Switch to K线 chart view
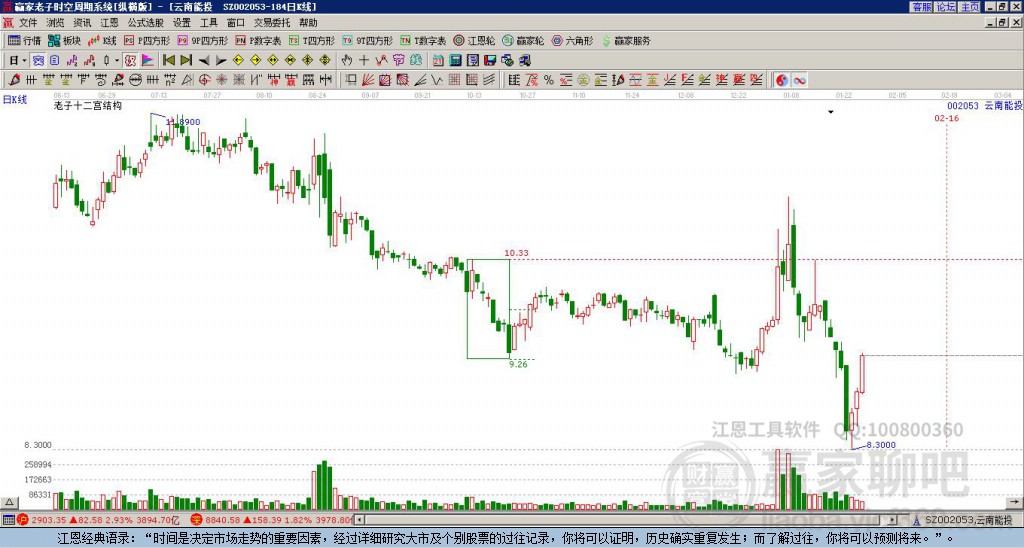The width and height of the screenshot is (1024, 548). click(102, 40)
